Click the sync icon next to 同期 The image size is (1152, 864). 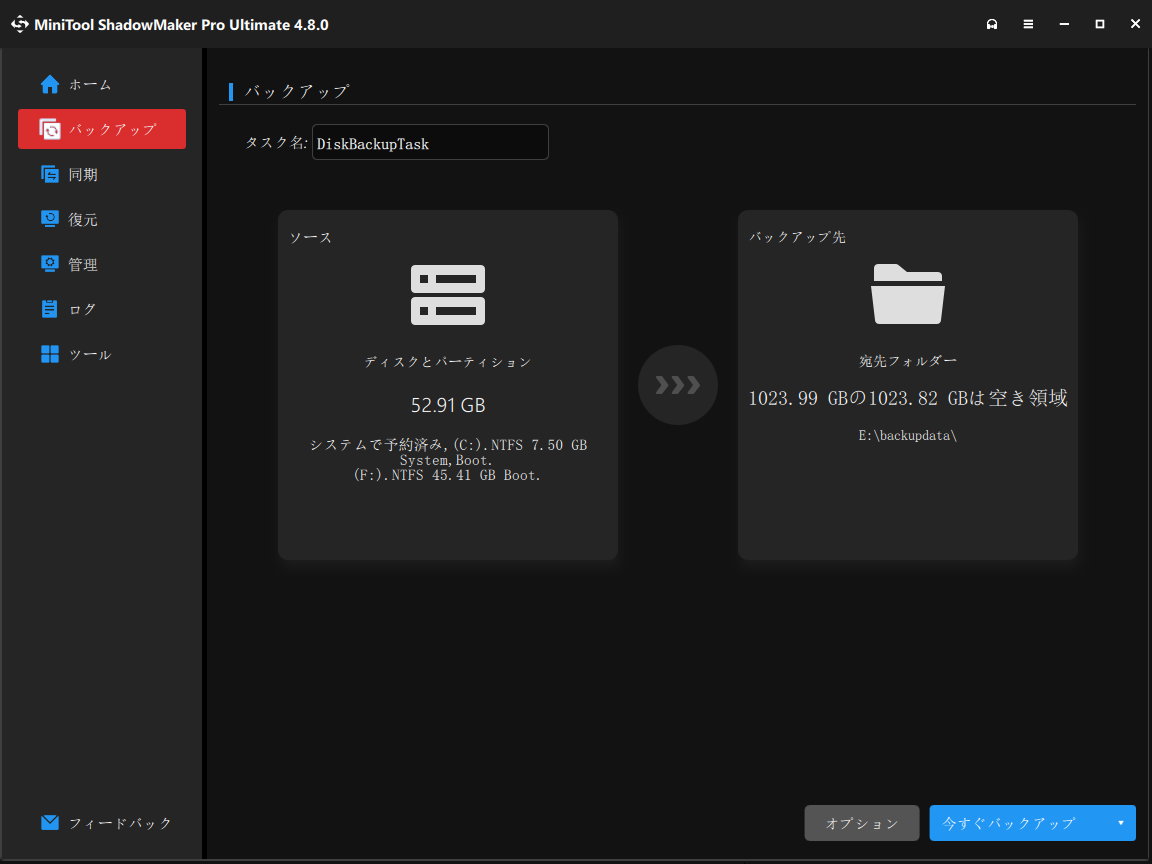coord(49,174)
